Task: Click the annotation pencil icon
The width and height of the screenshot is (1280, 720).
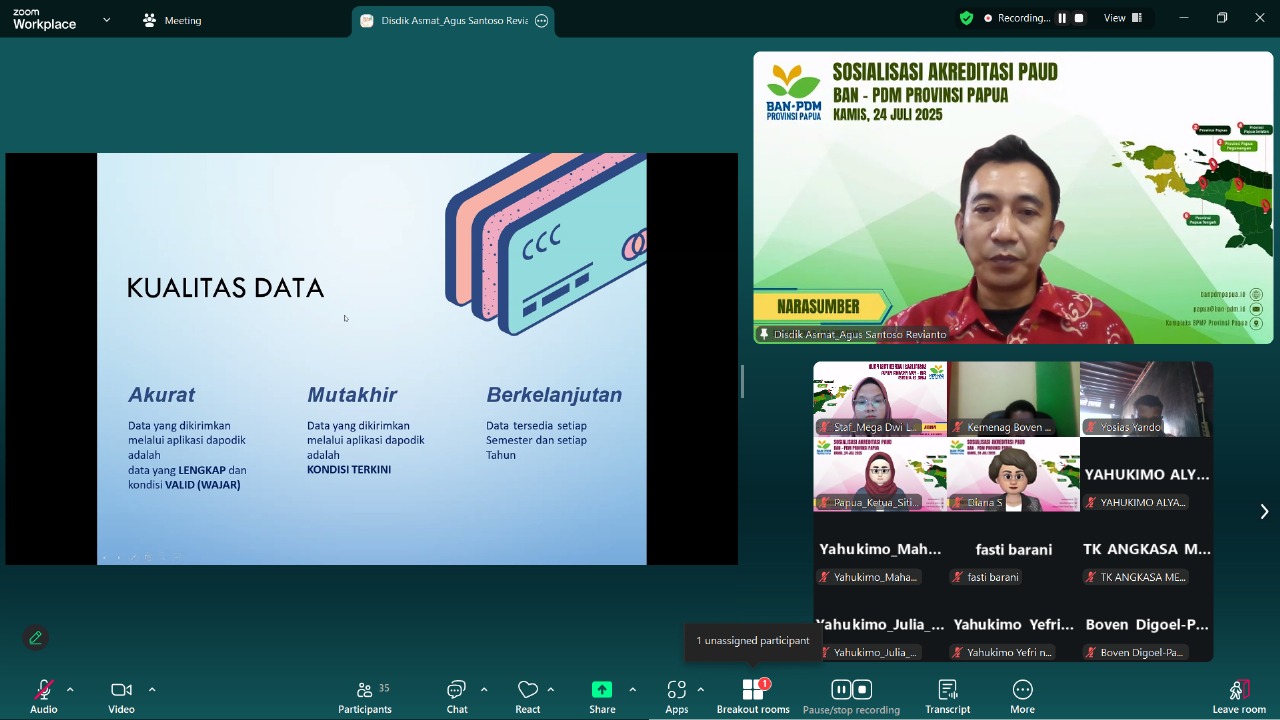Action: coord(36,638)
